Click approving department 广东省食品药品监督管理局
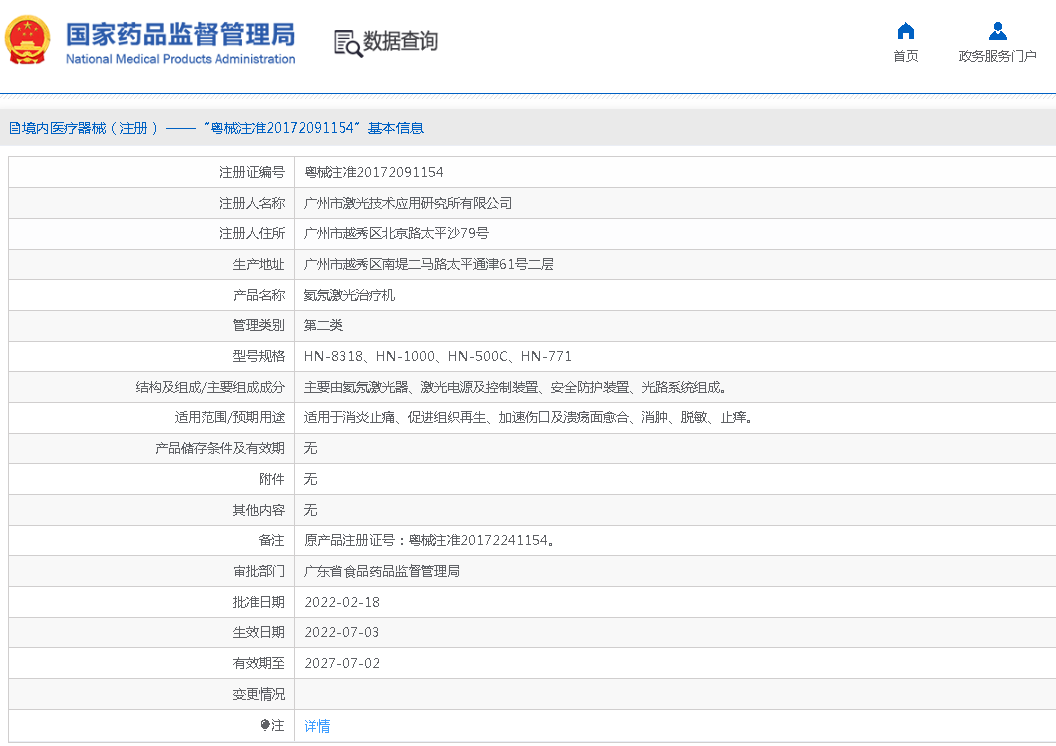Image resolution: width=1056 pixels, height=746 pixels. [382, 571]
